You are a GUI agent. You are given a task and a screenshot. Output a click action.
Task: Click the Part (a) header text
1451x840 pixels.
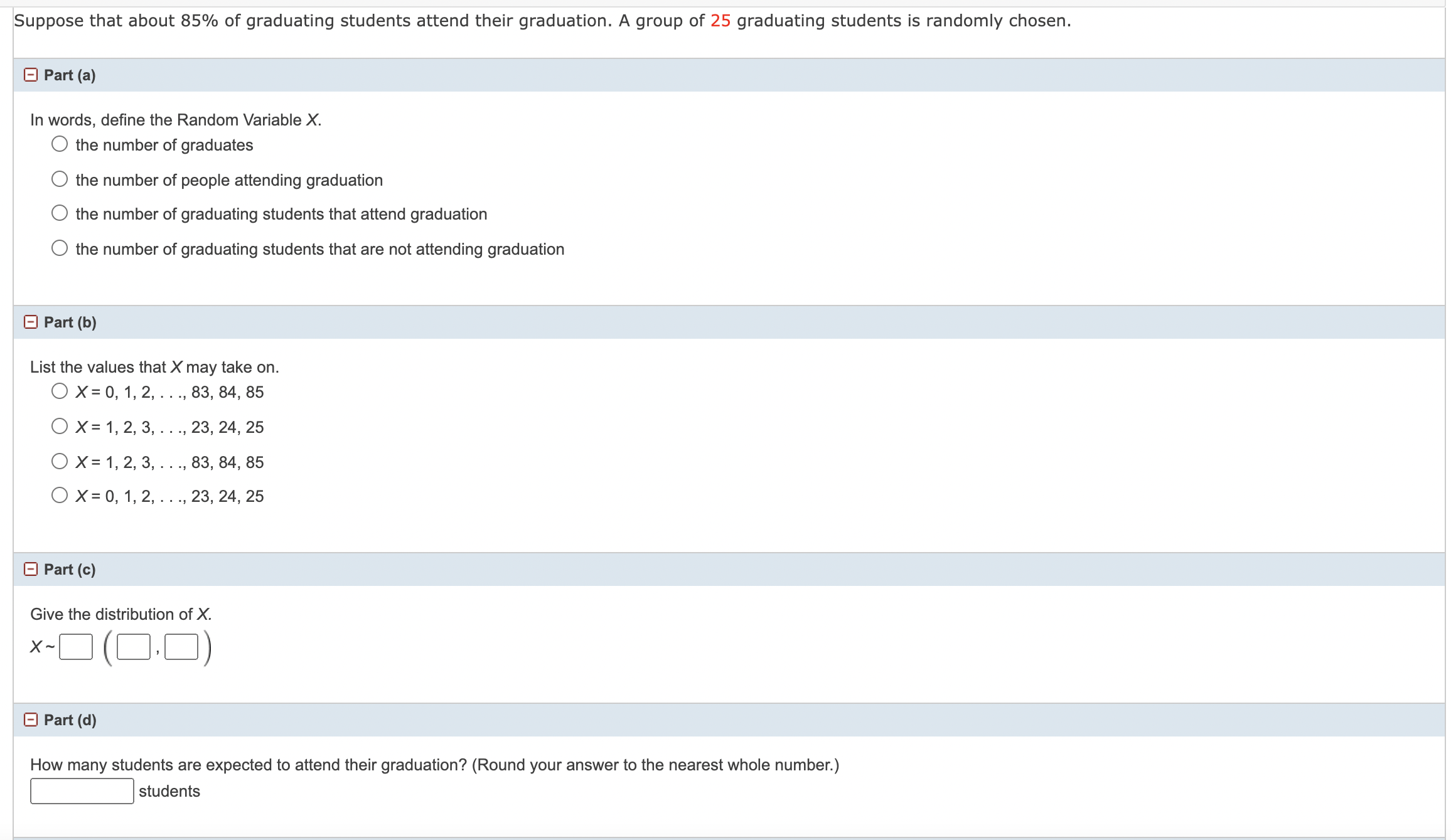click(x=69, y=75)
